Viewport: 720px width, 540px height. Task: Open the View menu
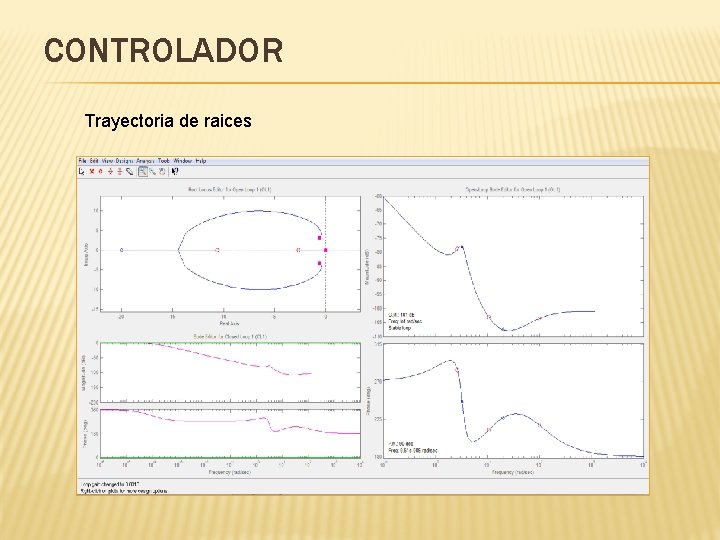point(107,161)
